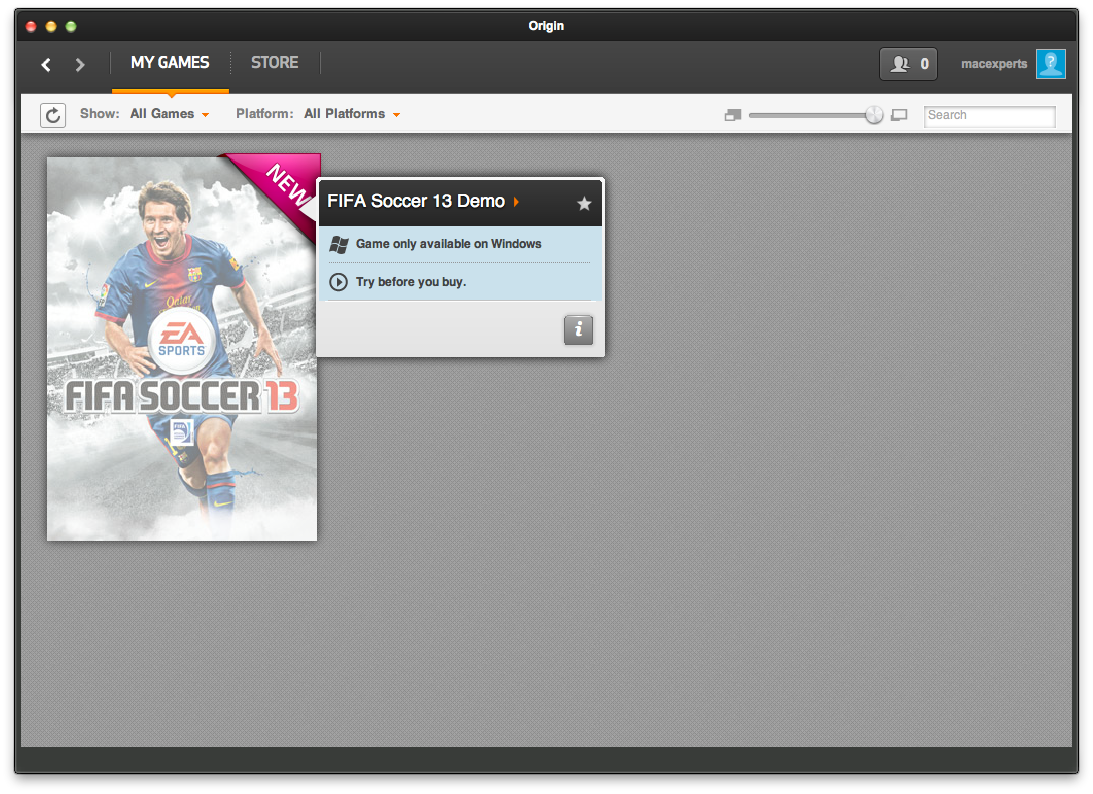Image resolution: width=1093 pixels, height=794 pixels.
Task: Click the large thumbnails size icon
Action: tap(899, 115)
